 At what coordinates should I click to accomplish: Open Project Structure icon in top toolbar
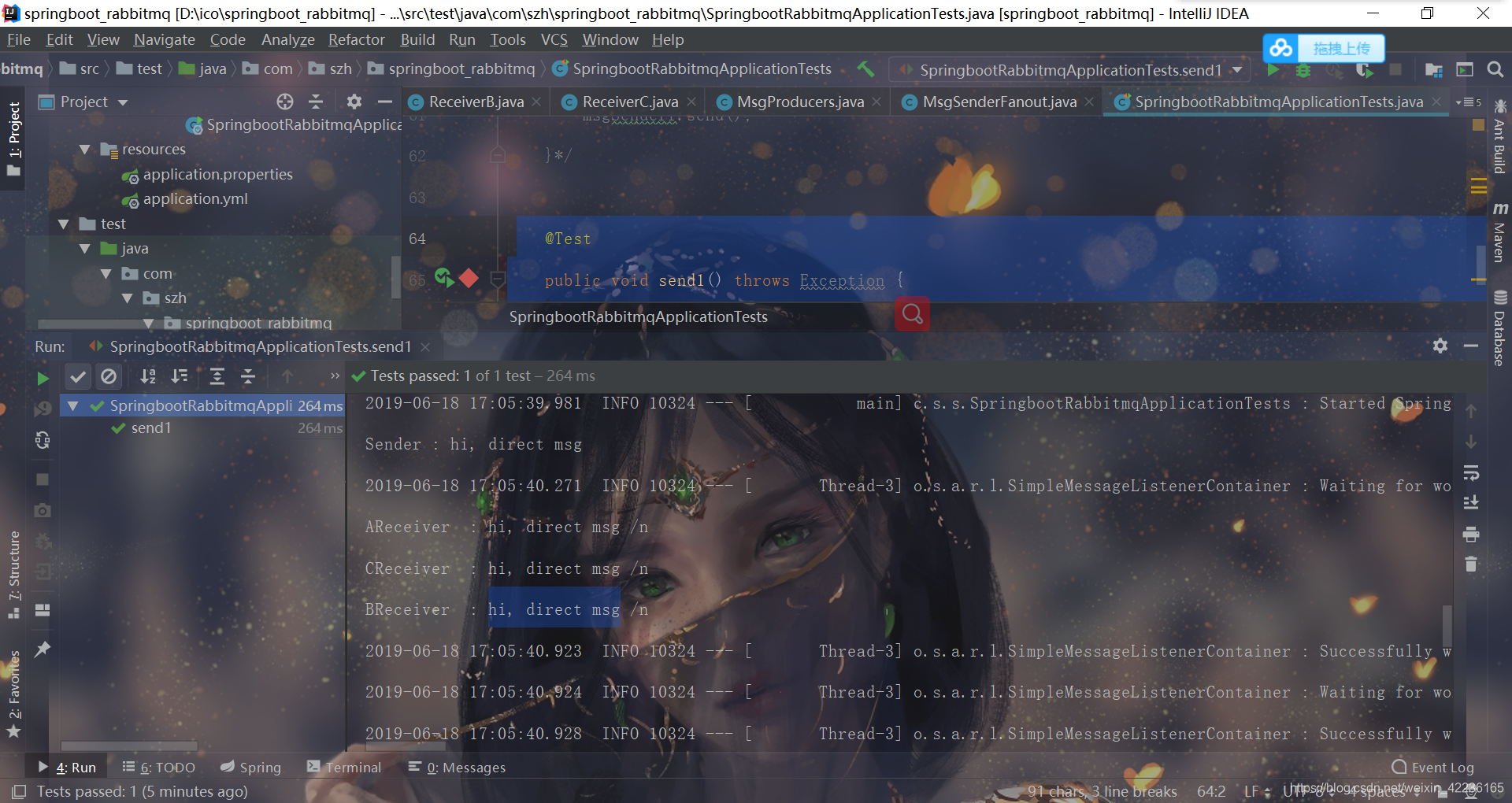click(x=1434, y=70)
